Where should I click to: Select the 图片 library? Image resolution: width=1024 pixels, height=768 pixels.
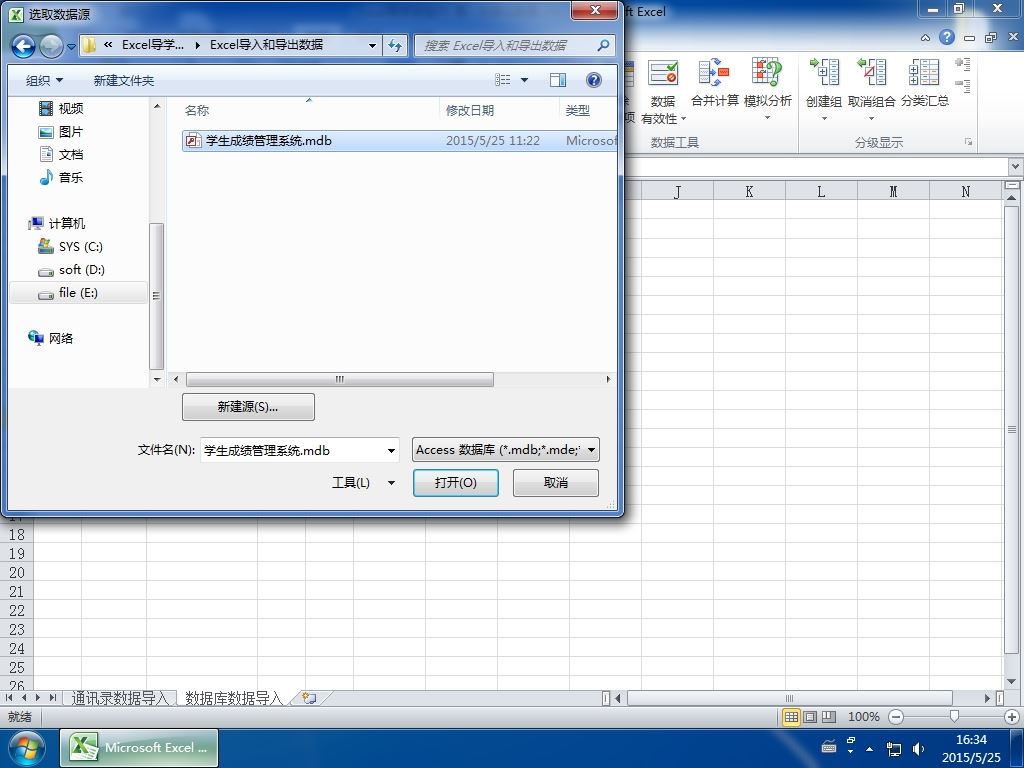61,132
